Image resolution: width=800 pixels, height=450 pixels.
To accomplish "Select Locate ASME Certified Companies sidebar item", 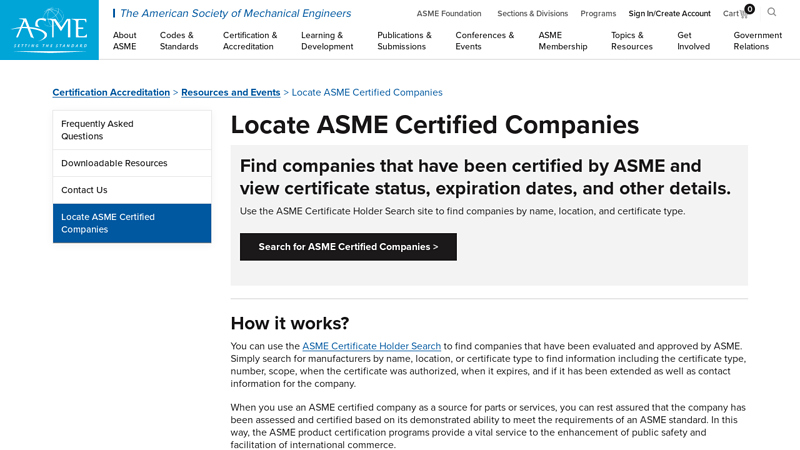I will (132, 223).
